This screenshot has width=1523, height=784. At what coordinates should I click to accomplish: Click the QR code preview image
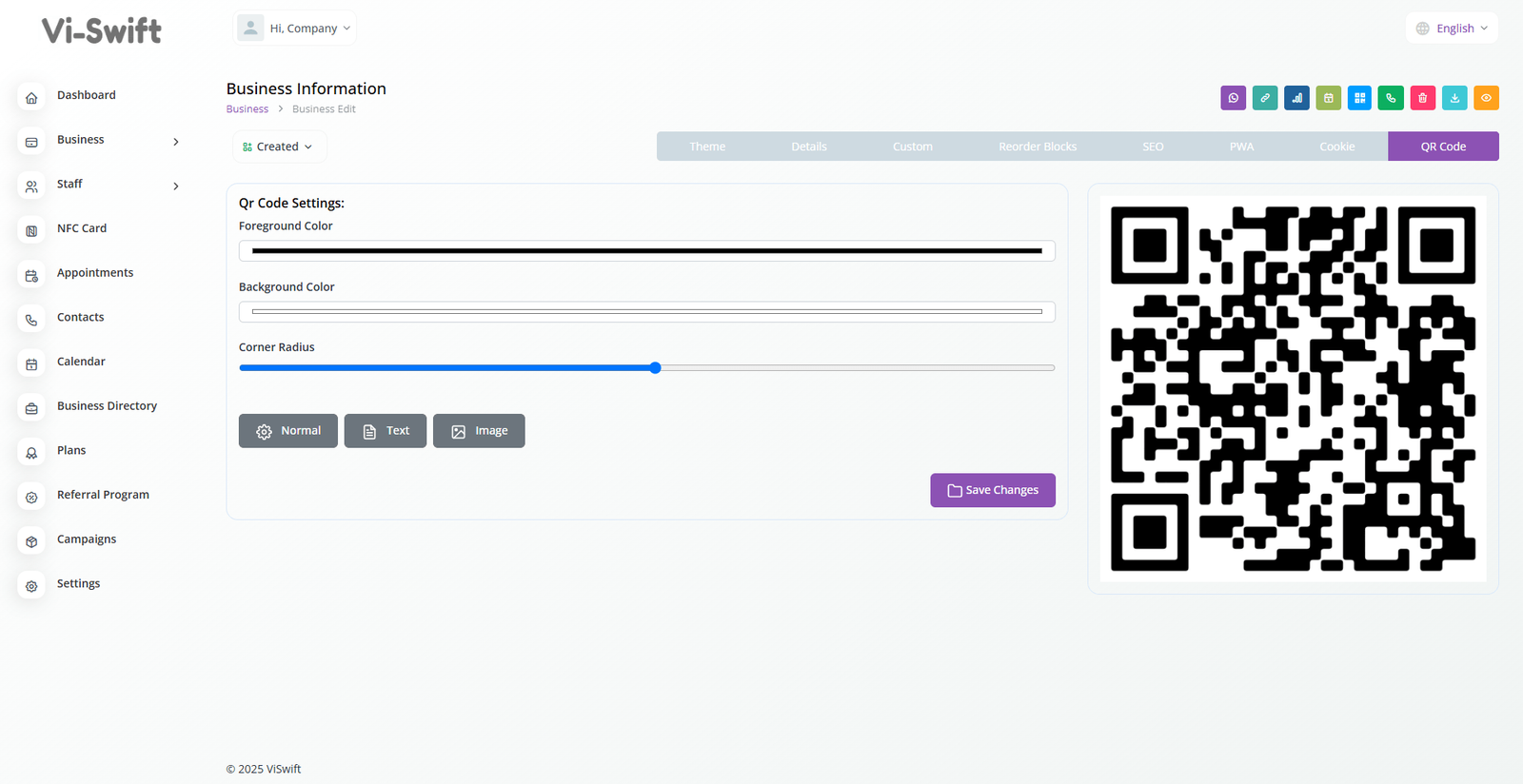click(1294, 389)
